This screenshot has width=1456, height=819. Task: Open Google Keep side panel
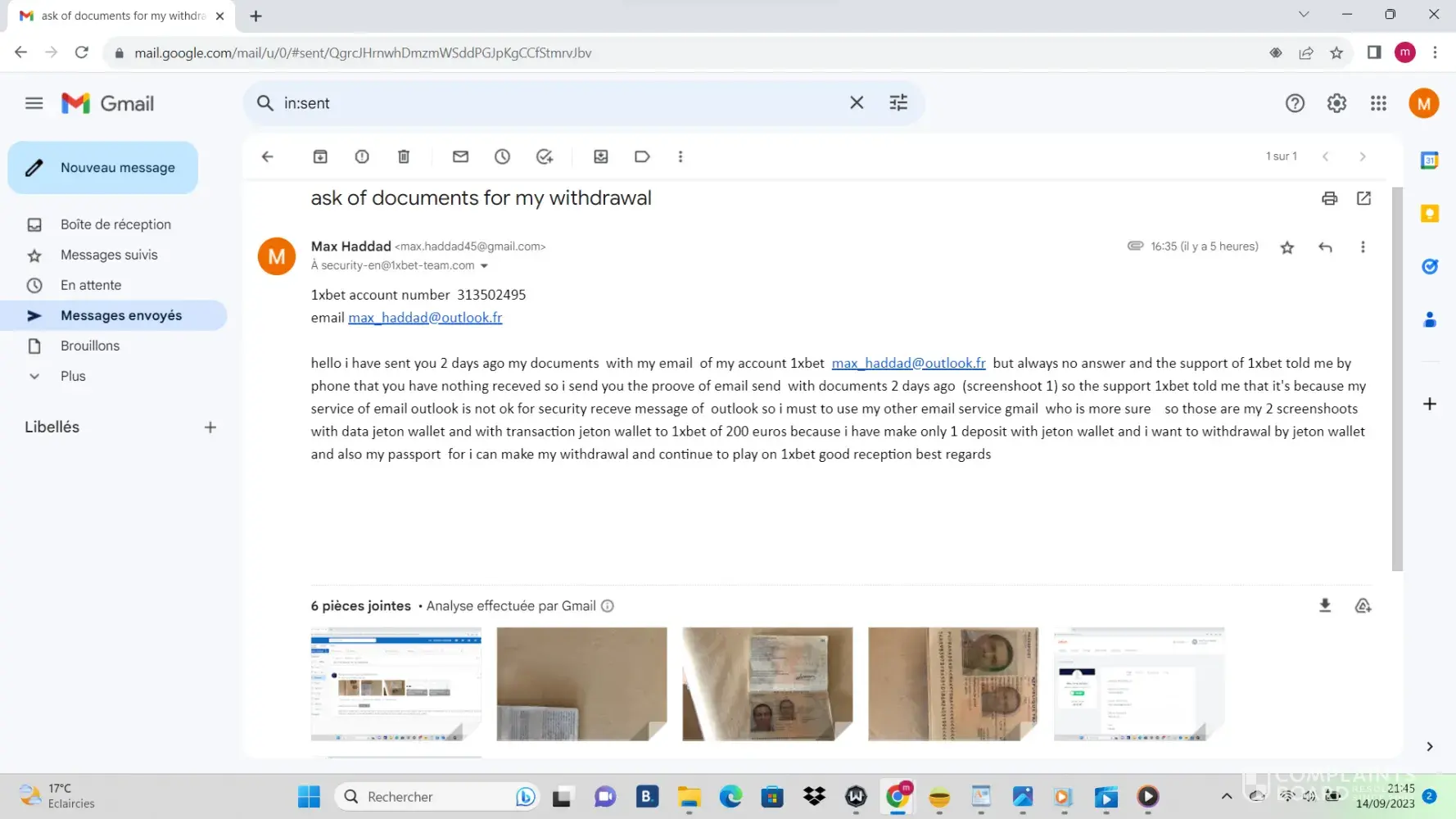click(x=1430, y=214)
